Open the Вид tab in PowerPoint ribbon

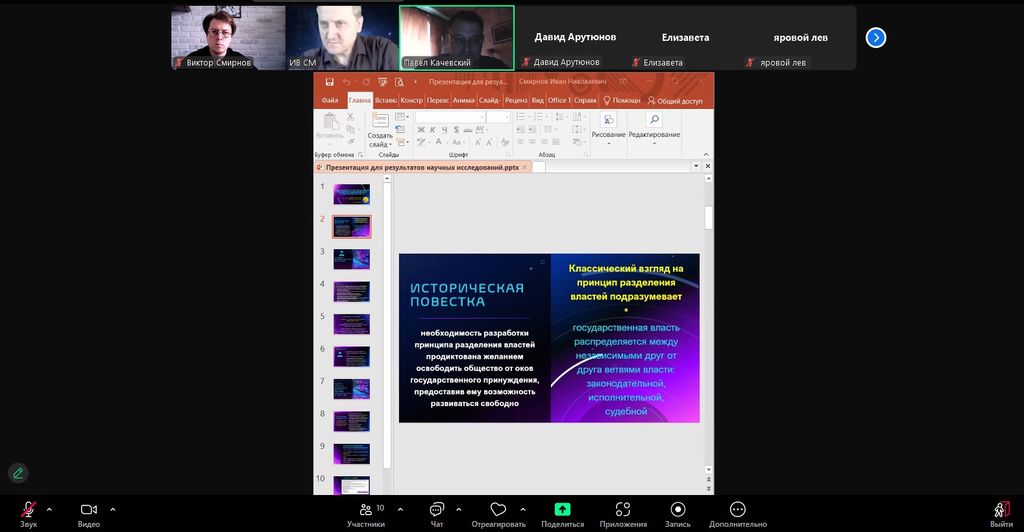(537, 100)
